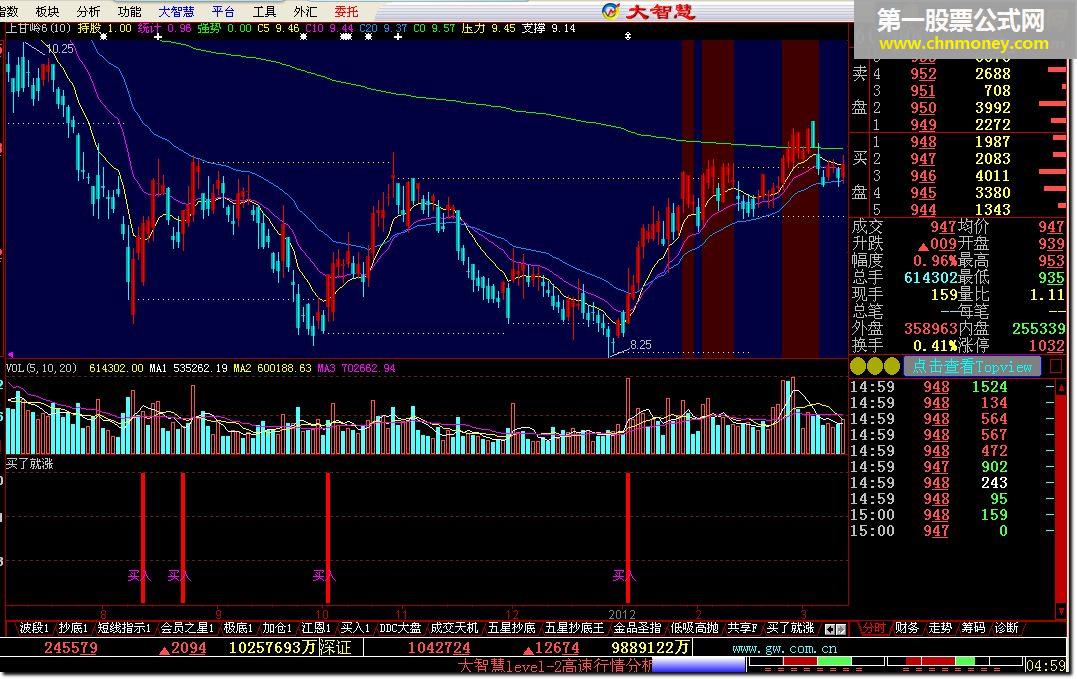1077x679 pixels.
Task: Click the tick row with volume 243
Action: [x=951, y=483]
